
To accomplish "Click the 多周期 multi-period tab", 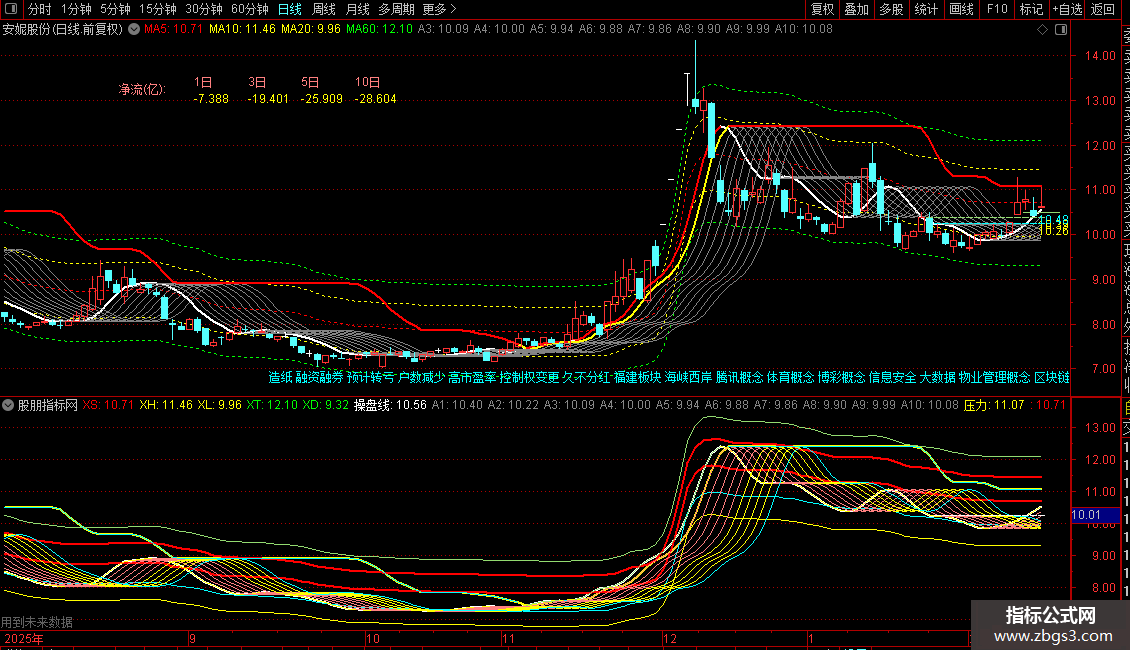I will pos(396,9).
